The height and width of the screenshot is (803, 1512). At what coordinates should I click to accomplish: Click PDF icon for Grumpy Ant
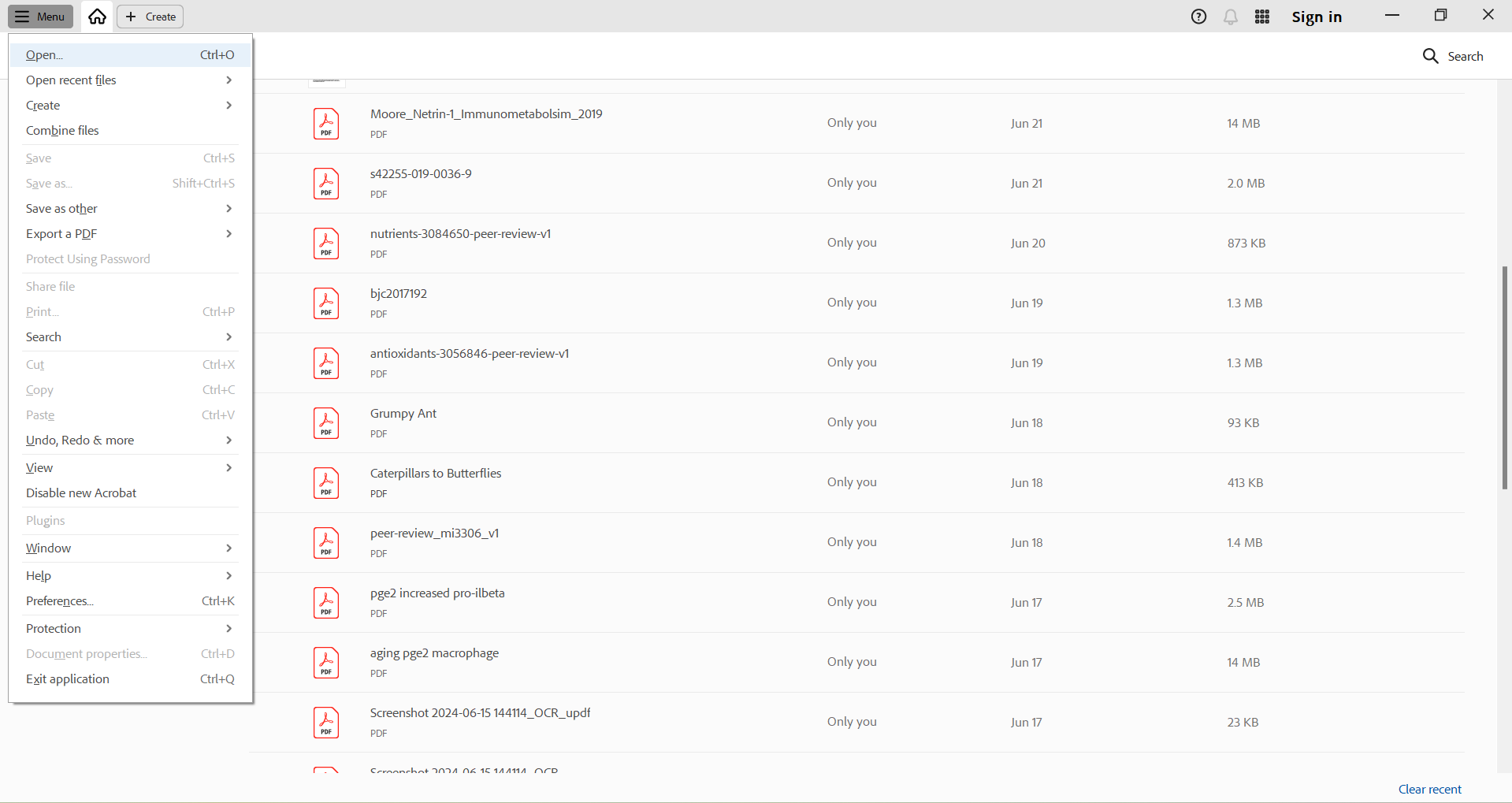pos(326,423)
